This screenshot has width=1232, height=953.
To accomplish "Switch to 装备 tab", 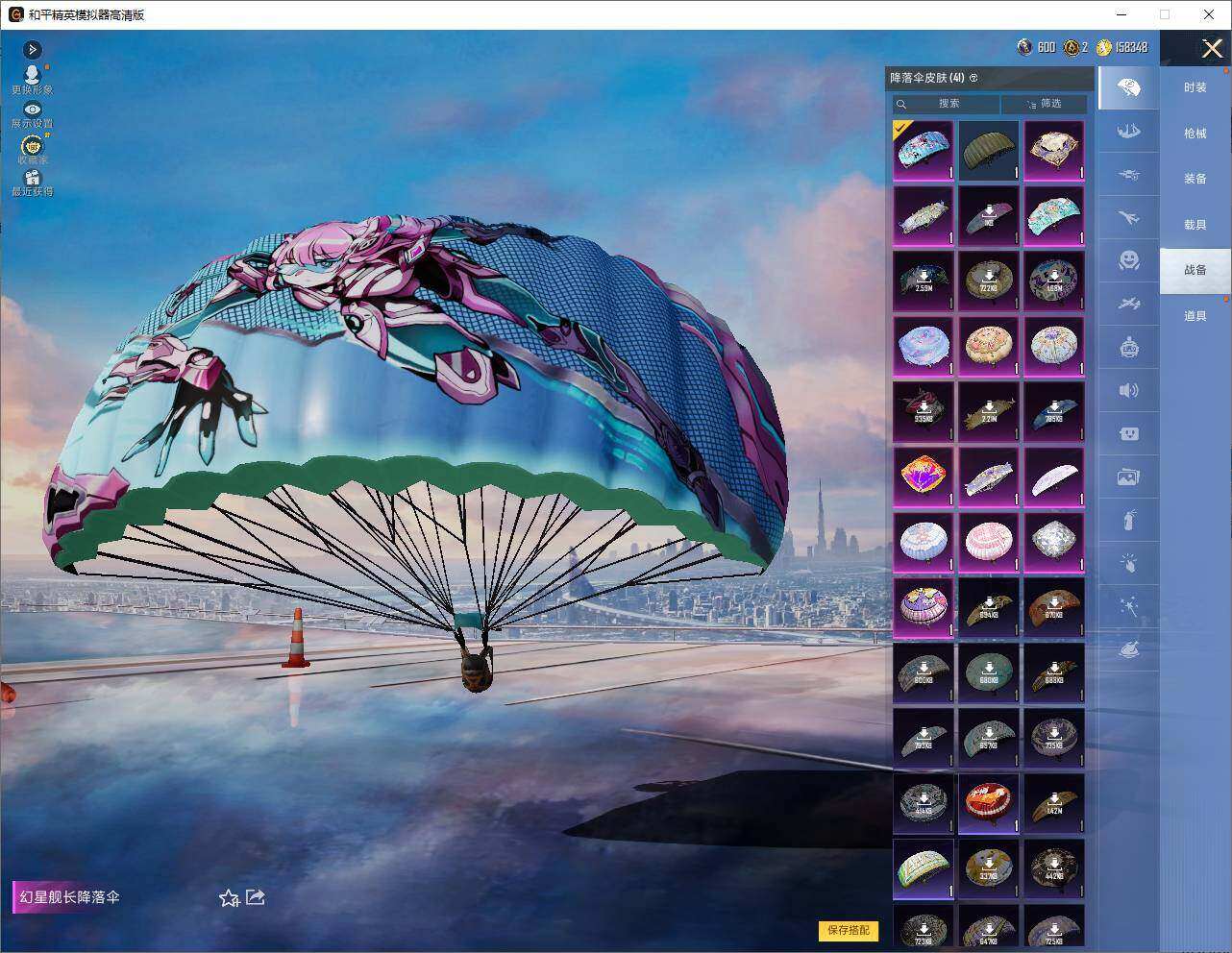I will coord(1195,179).
